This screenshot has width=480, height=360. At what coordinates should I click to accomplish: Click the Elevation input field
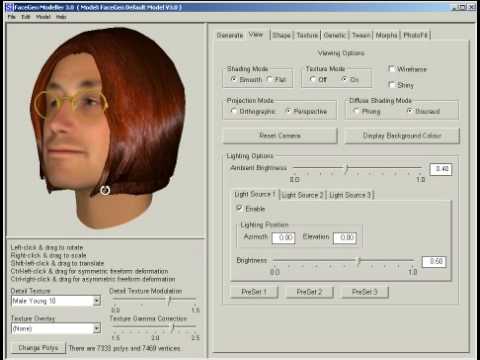(x=345, y=238)
